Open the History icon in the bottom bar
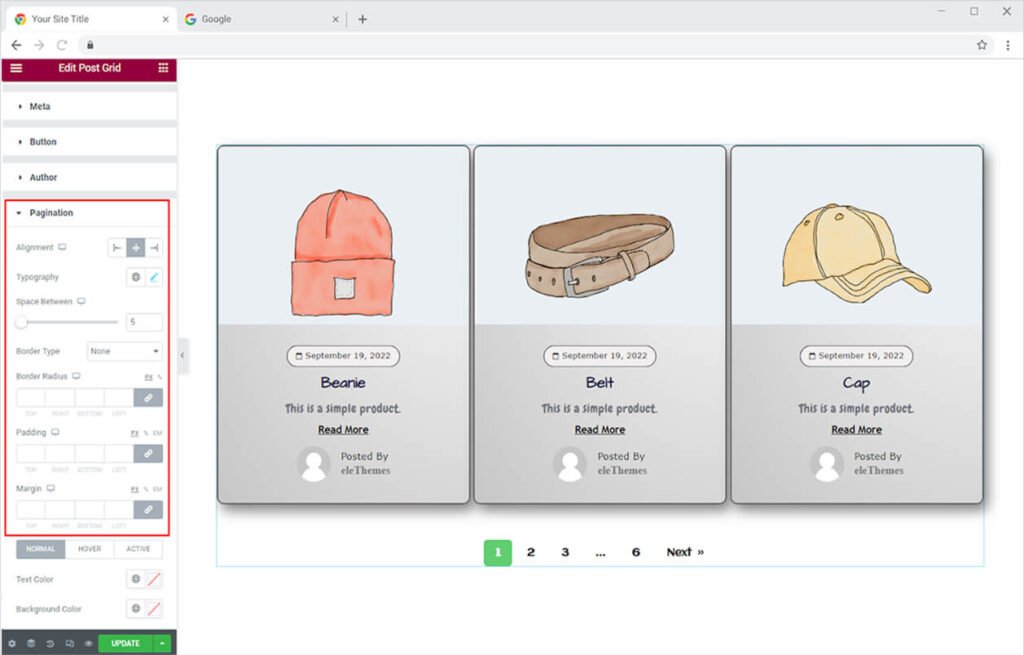This screenshot has width=1024, height=655. tap(50, 644)
